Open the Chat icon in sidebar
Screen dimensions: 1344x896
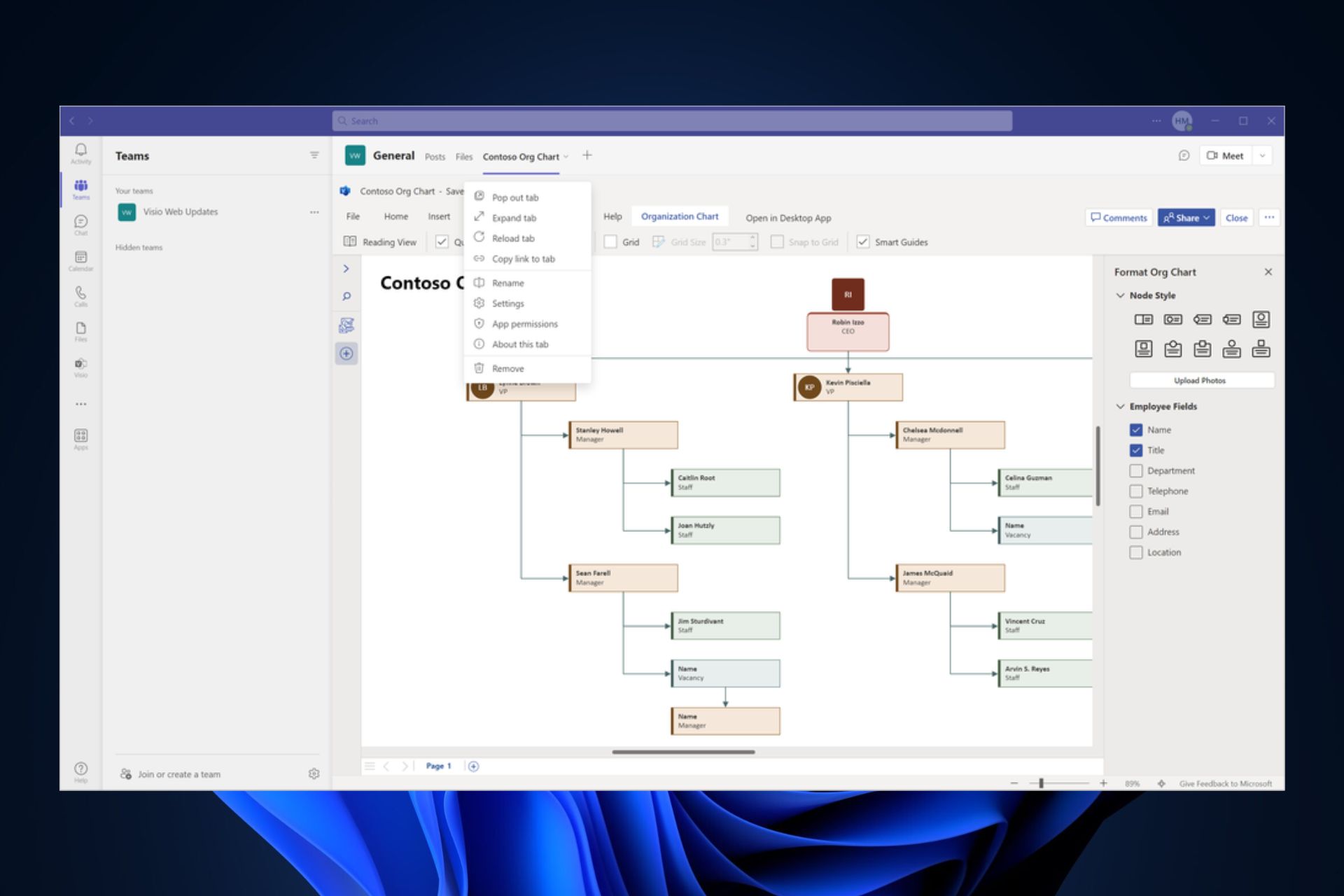click(81, 225)
